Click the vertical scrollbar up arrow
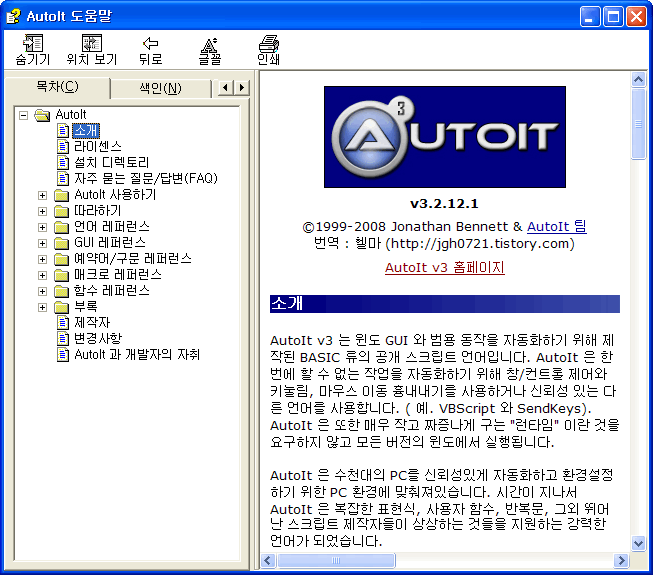Image resolution: width=653 pixels, height=575 pixels. pos(638,79)
